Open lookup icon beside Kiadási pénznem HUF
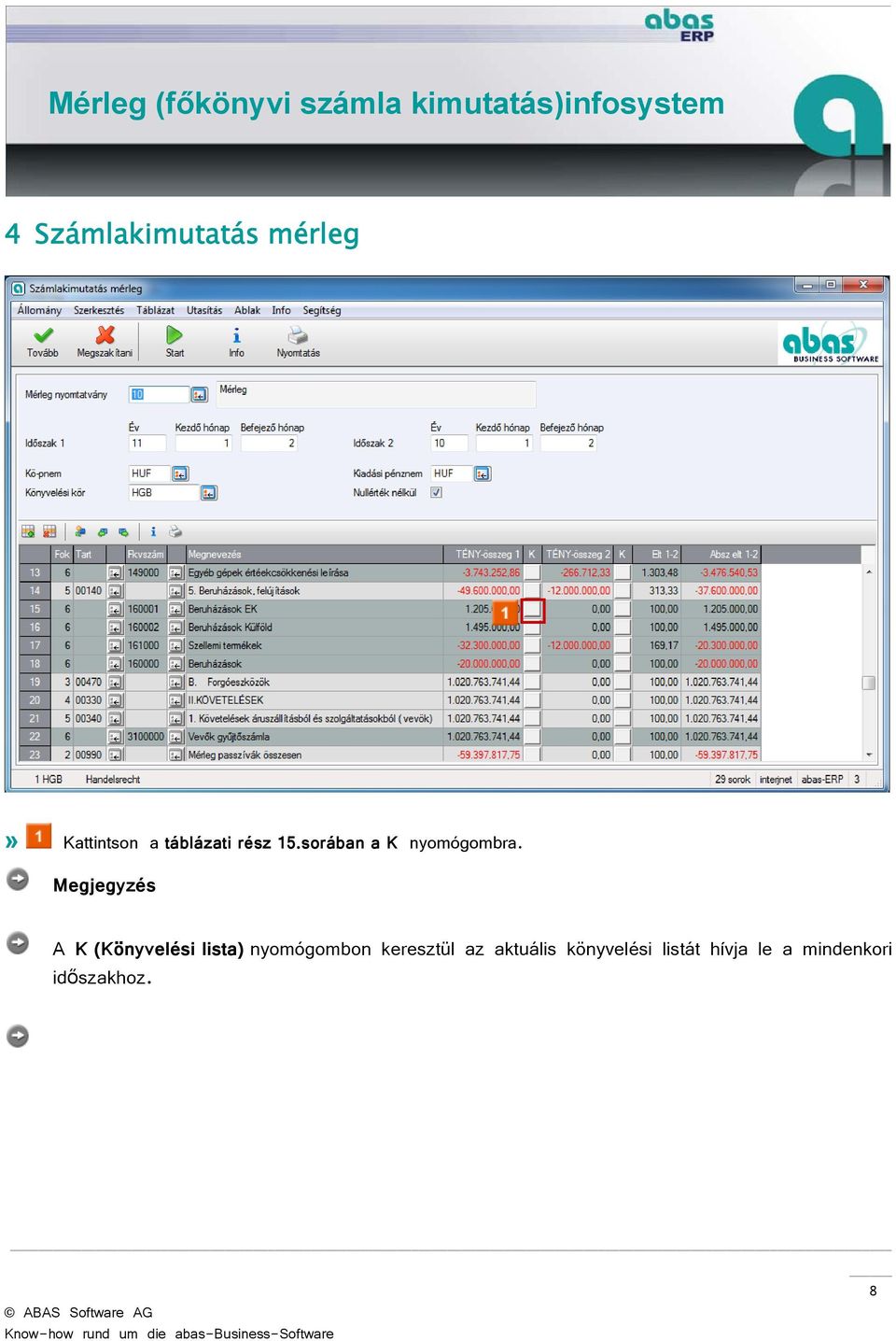 [x=483, y=473]
